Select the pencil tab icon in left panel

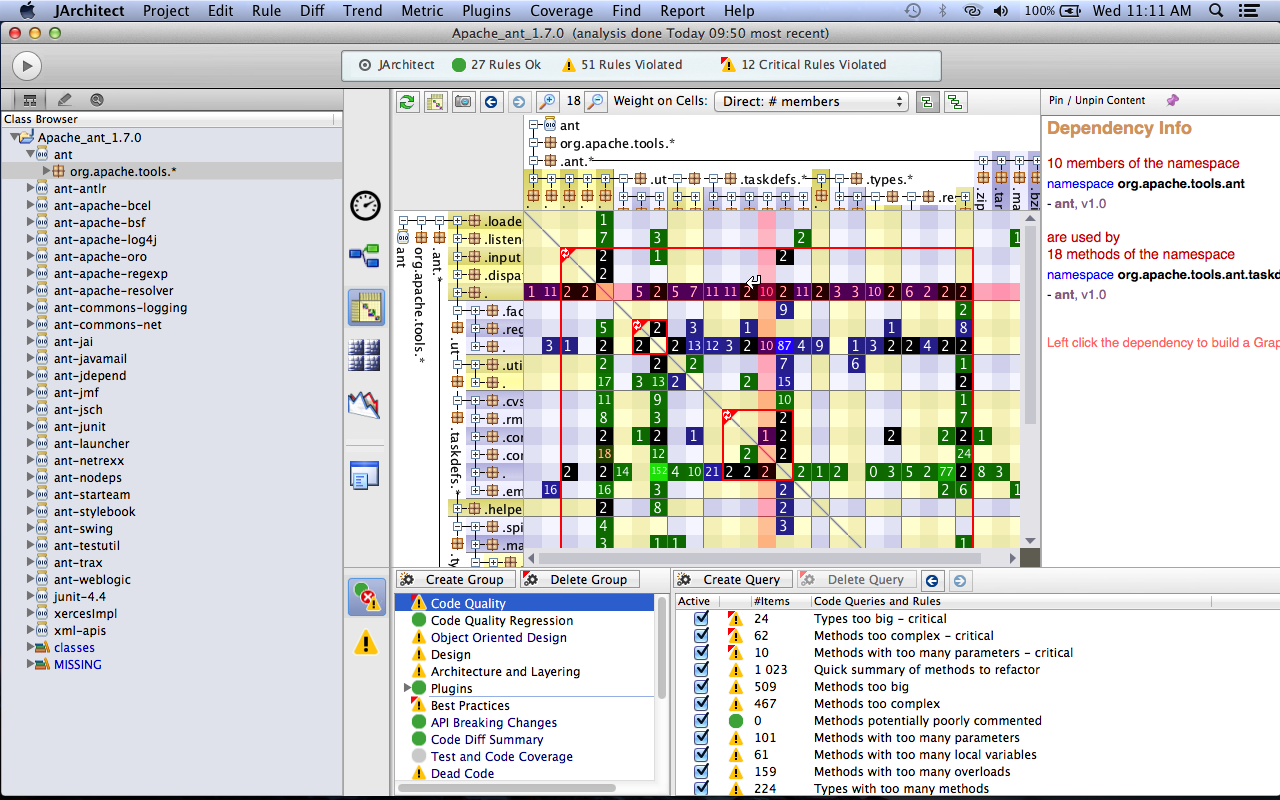tap(64, 100)
